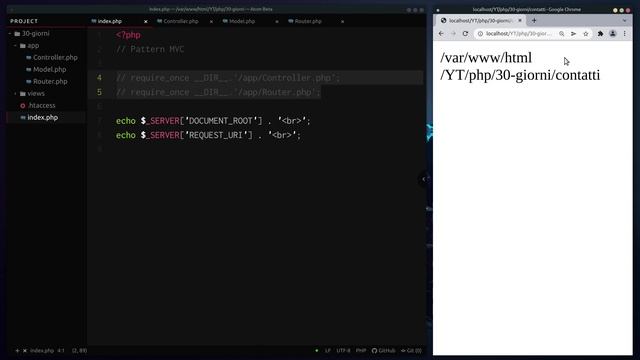Switch to index.php editor tab
Viewport: 640px width, 360px height.
110,21
